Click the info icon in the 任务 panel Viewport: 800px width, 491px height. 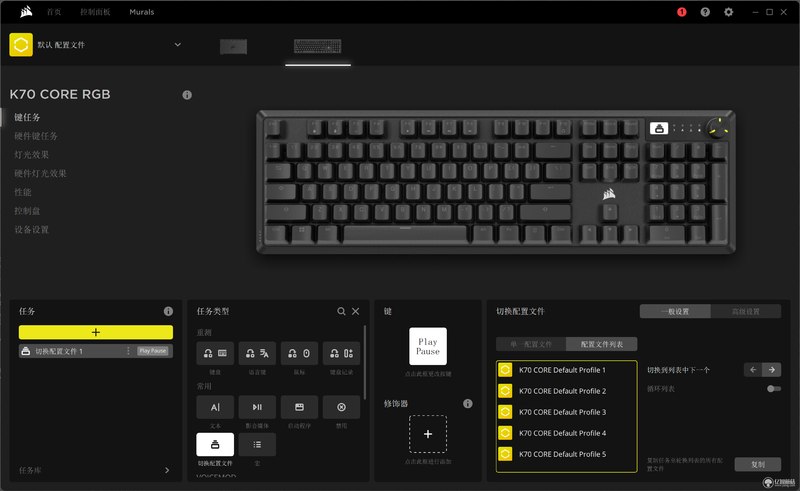[168, 311]
